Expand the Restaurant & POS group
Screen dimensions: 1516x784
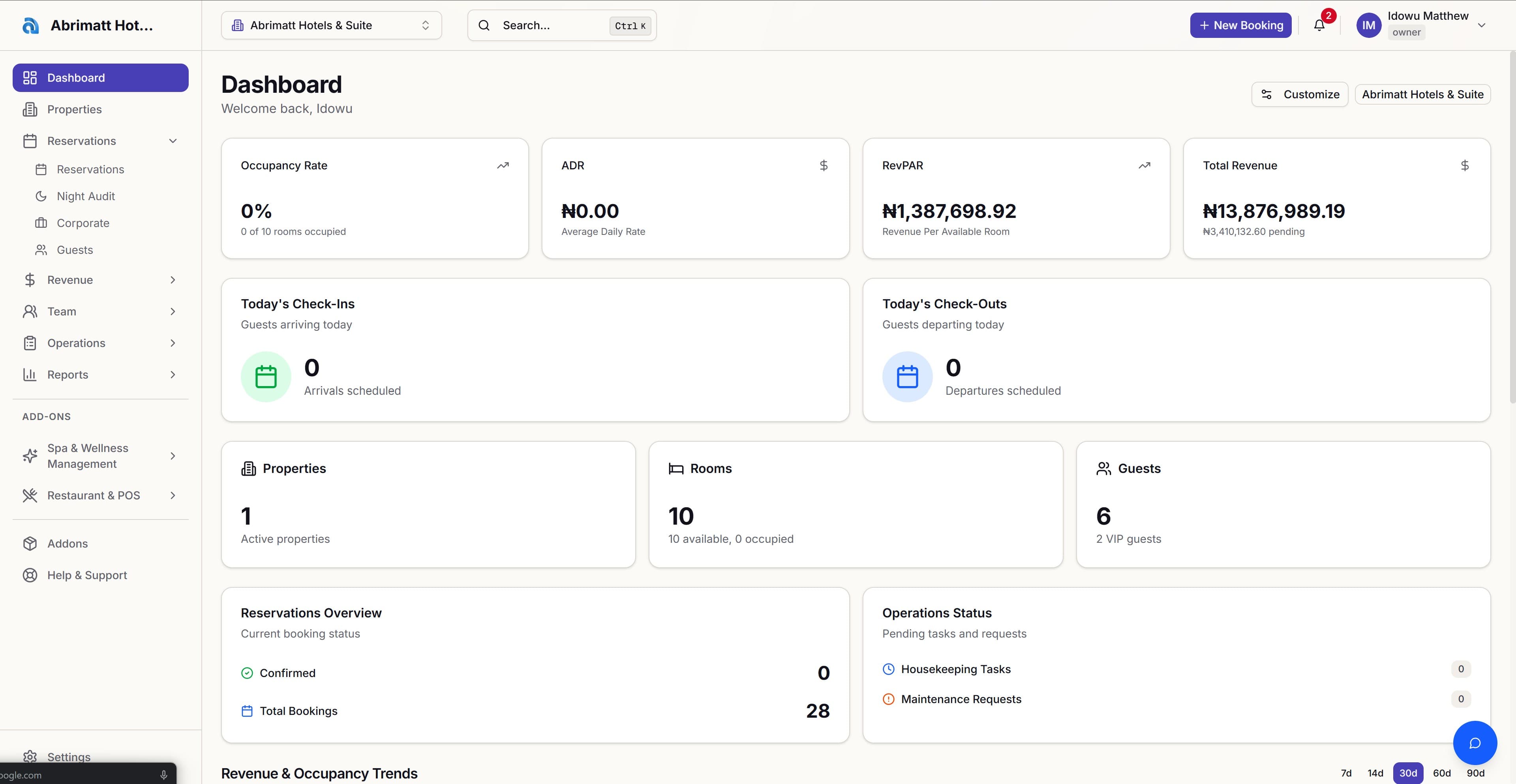pos(173,495)
